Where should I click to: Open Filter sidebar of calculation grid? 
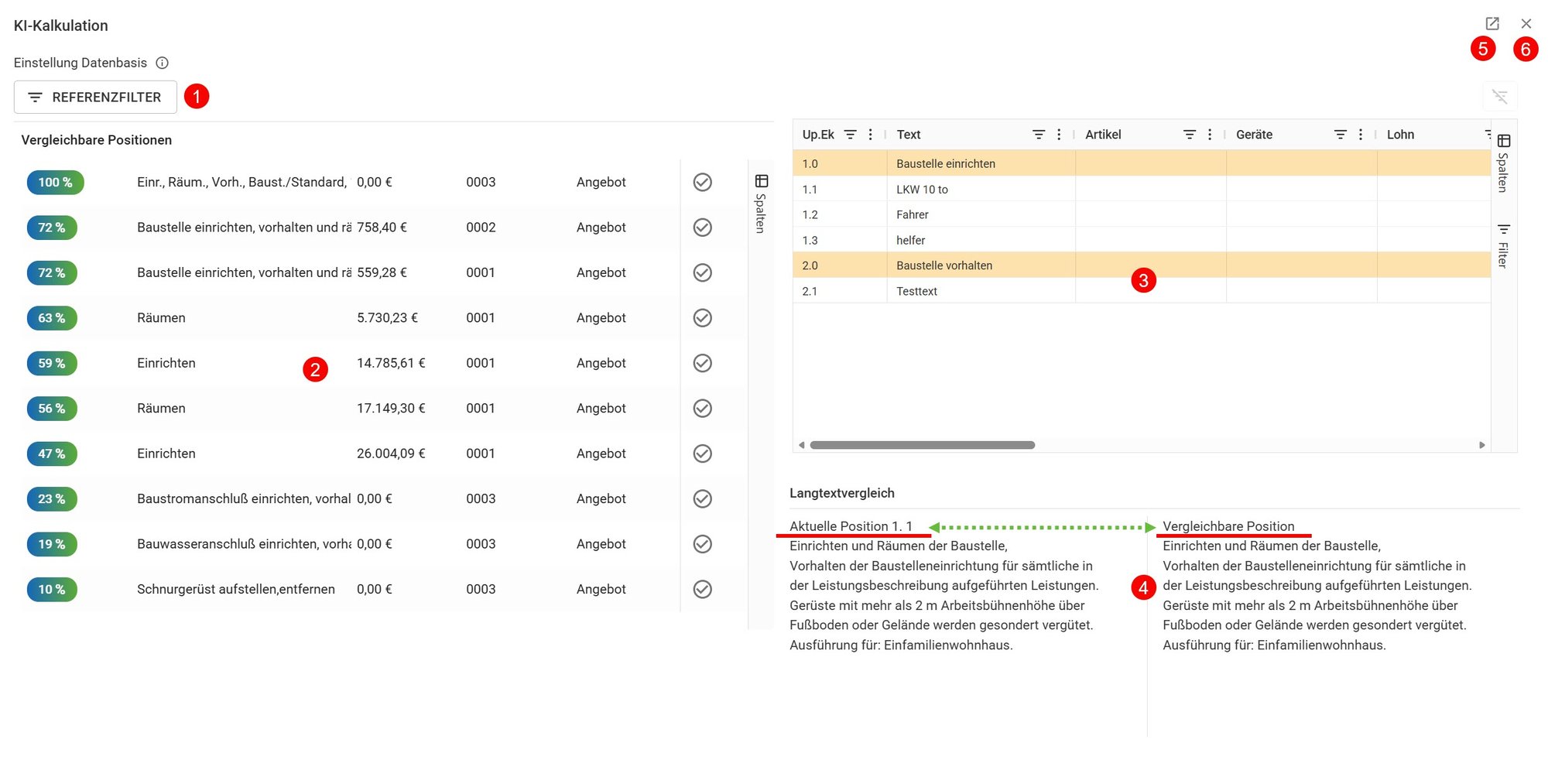(1503, 245)
